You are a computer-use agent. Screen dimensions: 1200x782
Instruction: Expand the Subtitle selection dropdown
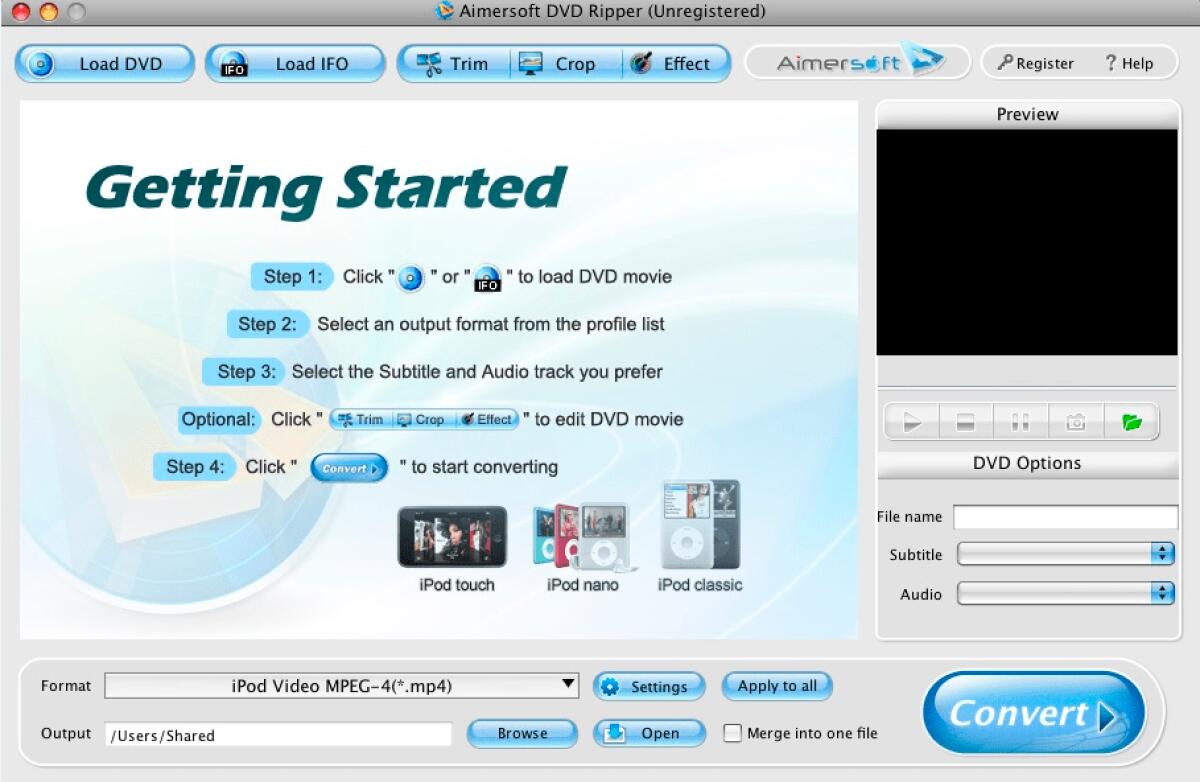coord(1161,553)
